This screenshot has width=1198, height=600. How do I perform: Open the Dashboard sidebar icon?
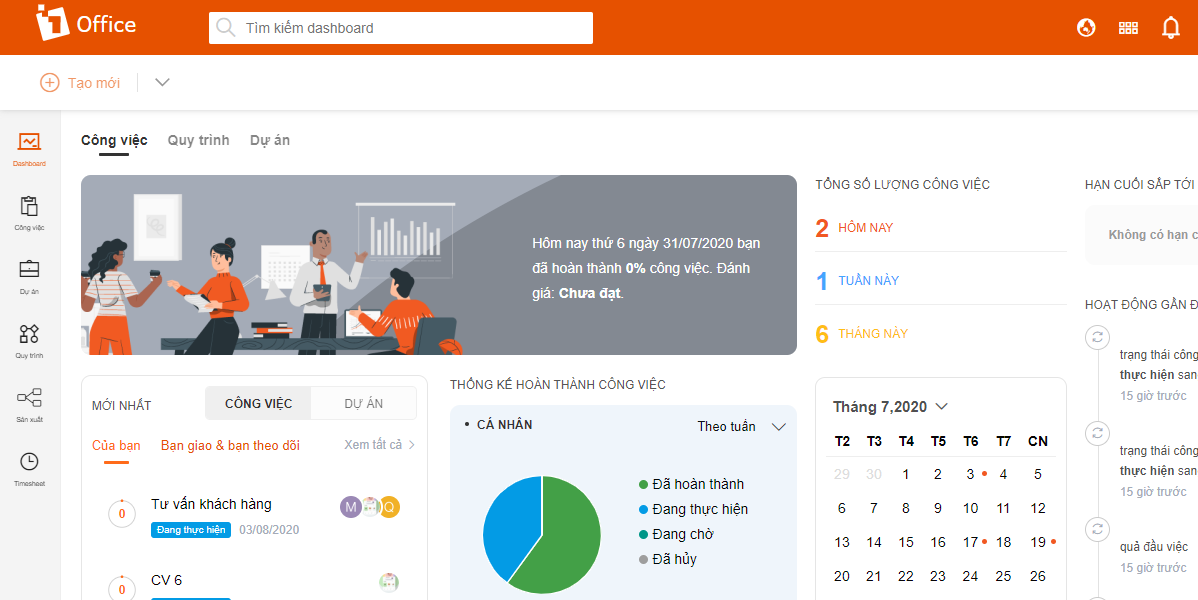tap(29, 146)
